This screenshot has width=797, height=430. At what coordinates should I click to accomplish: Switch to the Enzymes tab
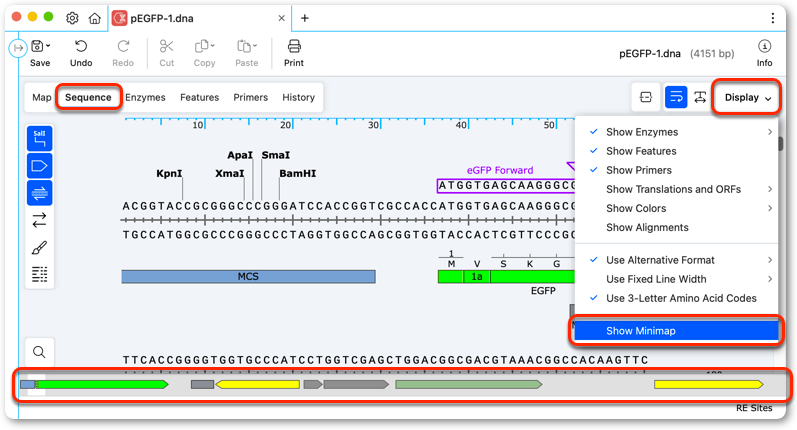click(x=145, y=97)
